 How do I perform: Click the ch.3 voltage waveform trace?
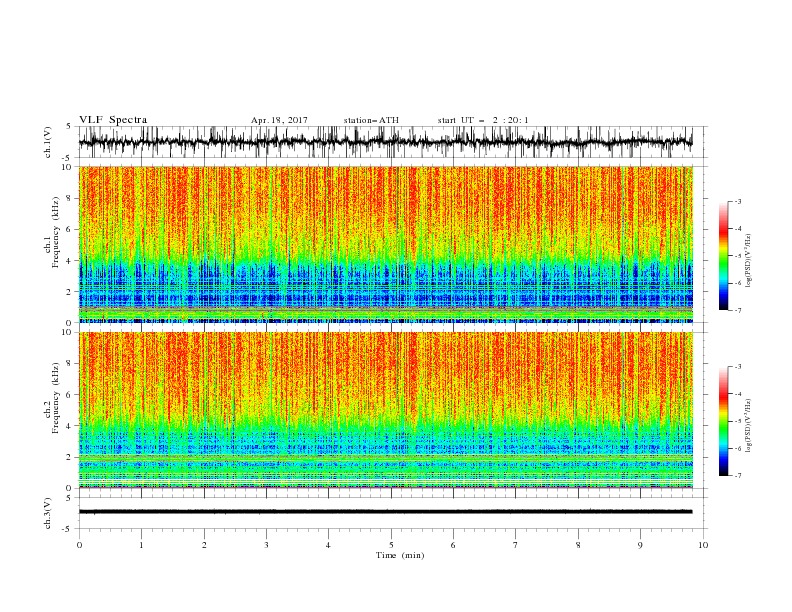pos(385,512)
